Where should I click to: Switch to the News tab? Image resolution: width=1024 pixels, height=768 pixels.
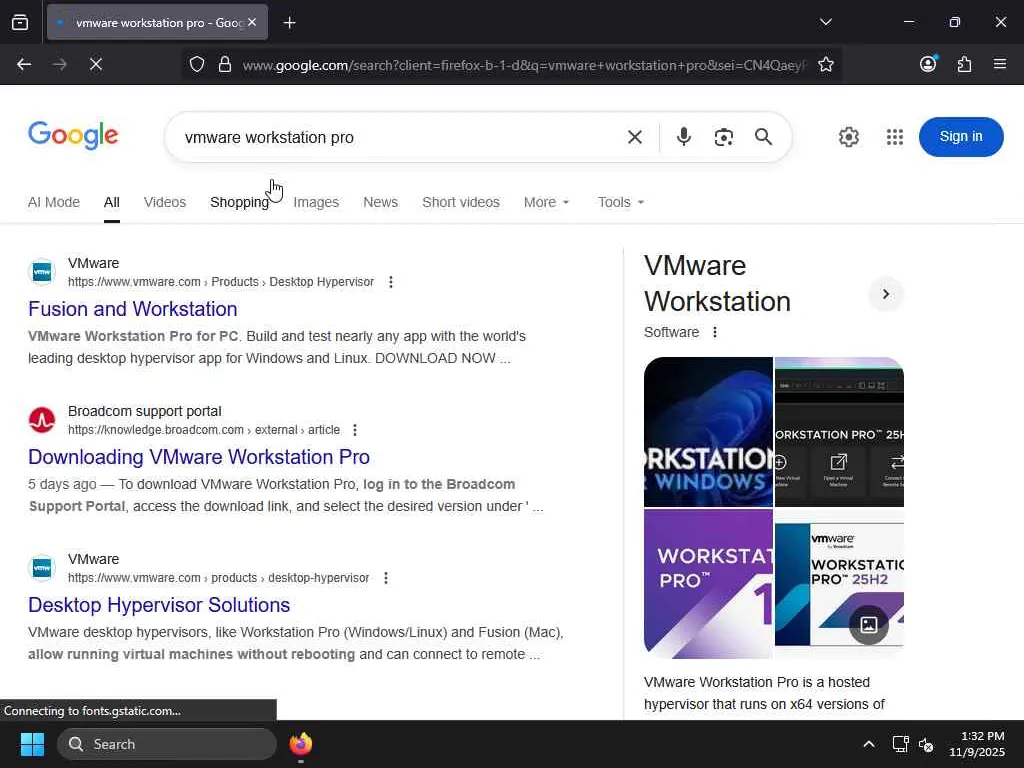(380, 202)
